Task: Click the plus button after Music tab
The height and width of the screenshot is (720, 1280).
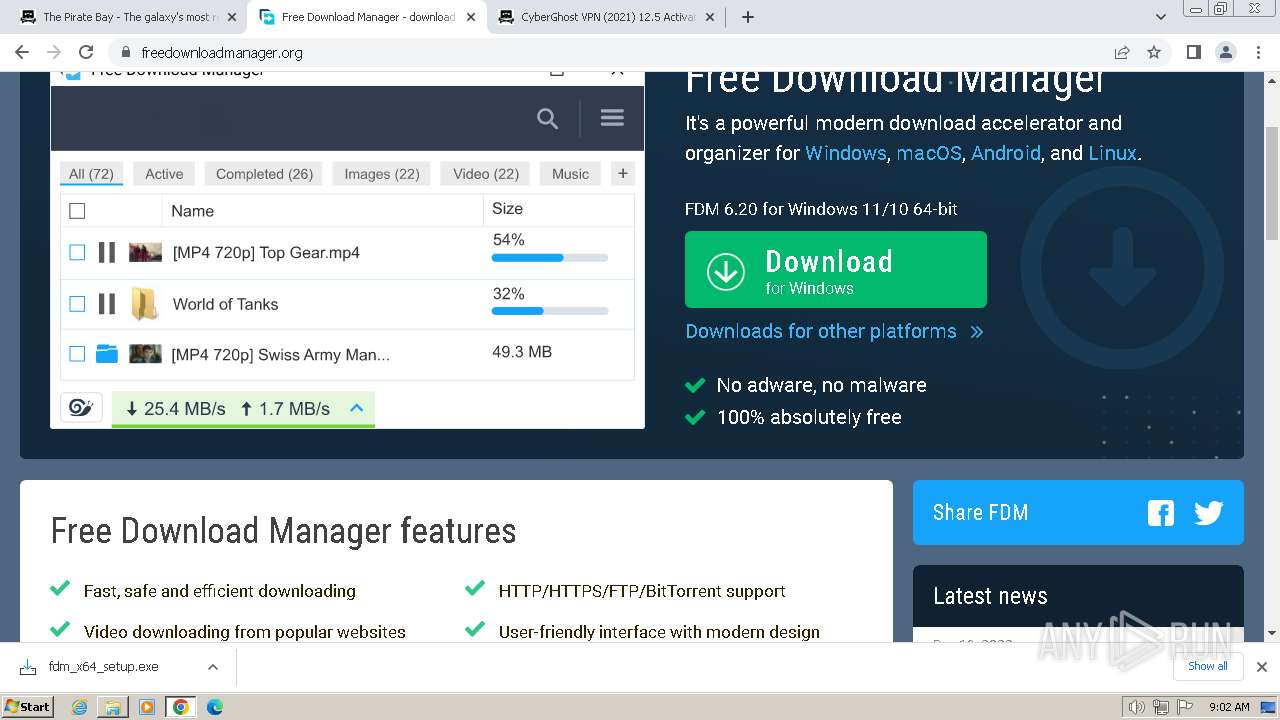Action: click(623, 174)
